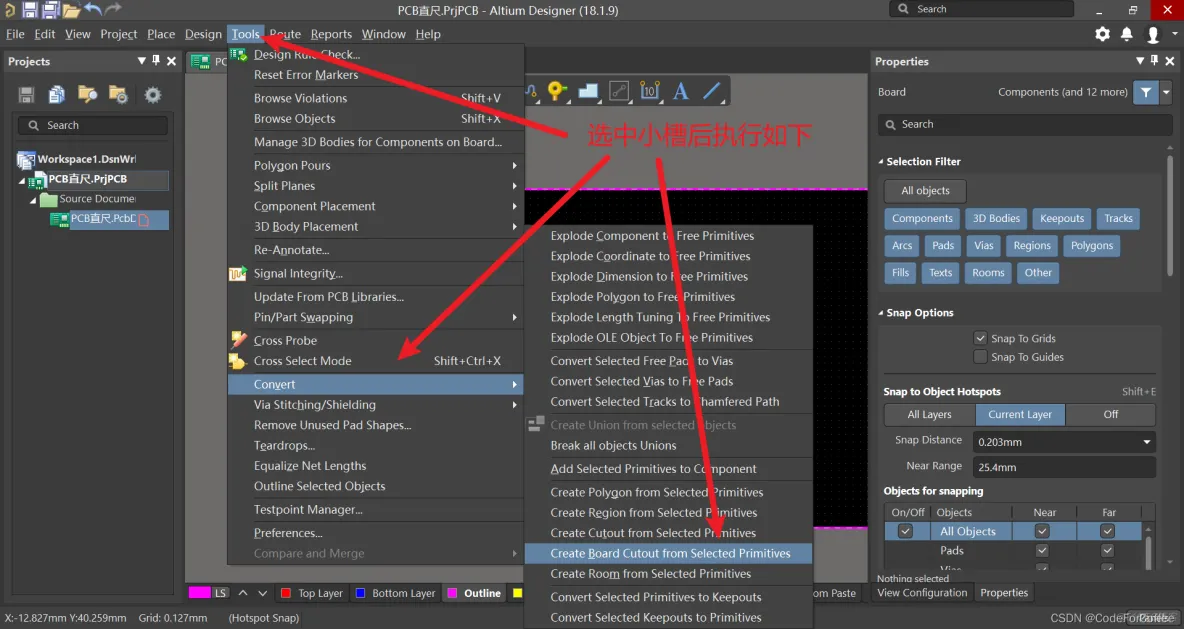This screenshot has height=629, width=1184.
Task: Collapse the Source Documents tree folder
Action: pyautogui.click(x=32, y=200)
